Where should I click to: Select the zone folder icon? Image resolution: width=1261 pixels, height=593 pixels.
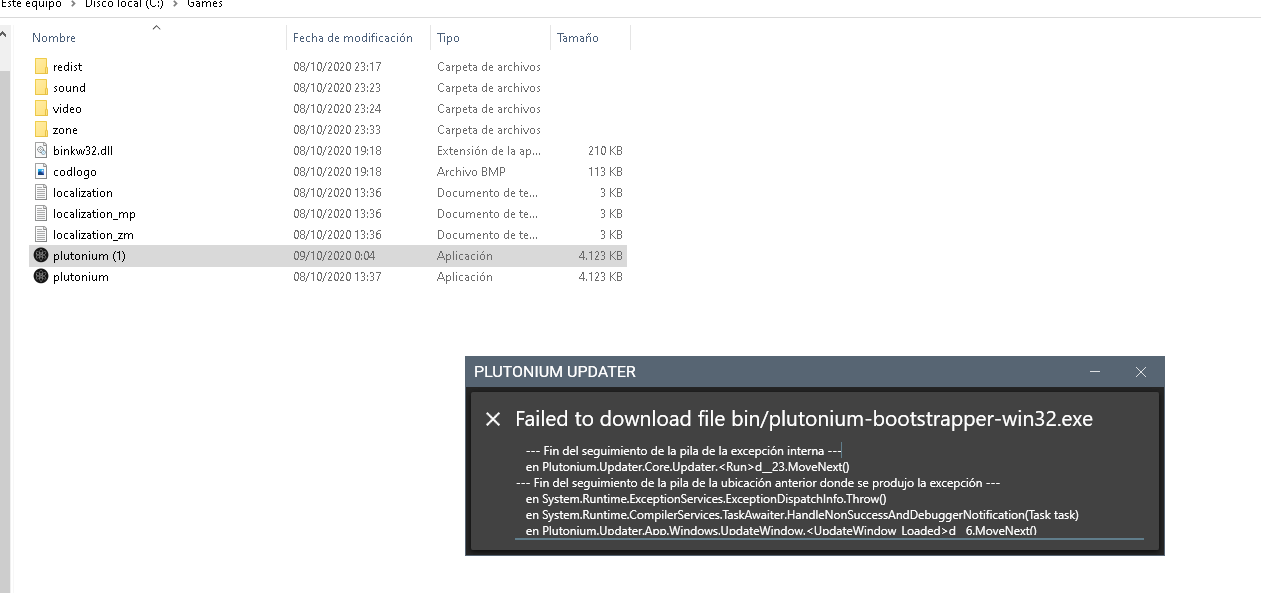41,129
